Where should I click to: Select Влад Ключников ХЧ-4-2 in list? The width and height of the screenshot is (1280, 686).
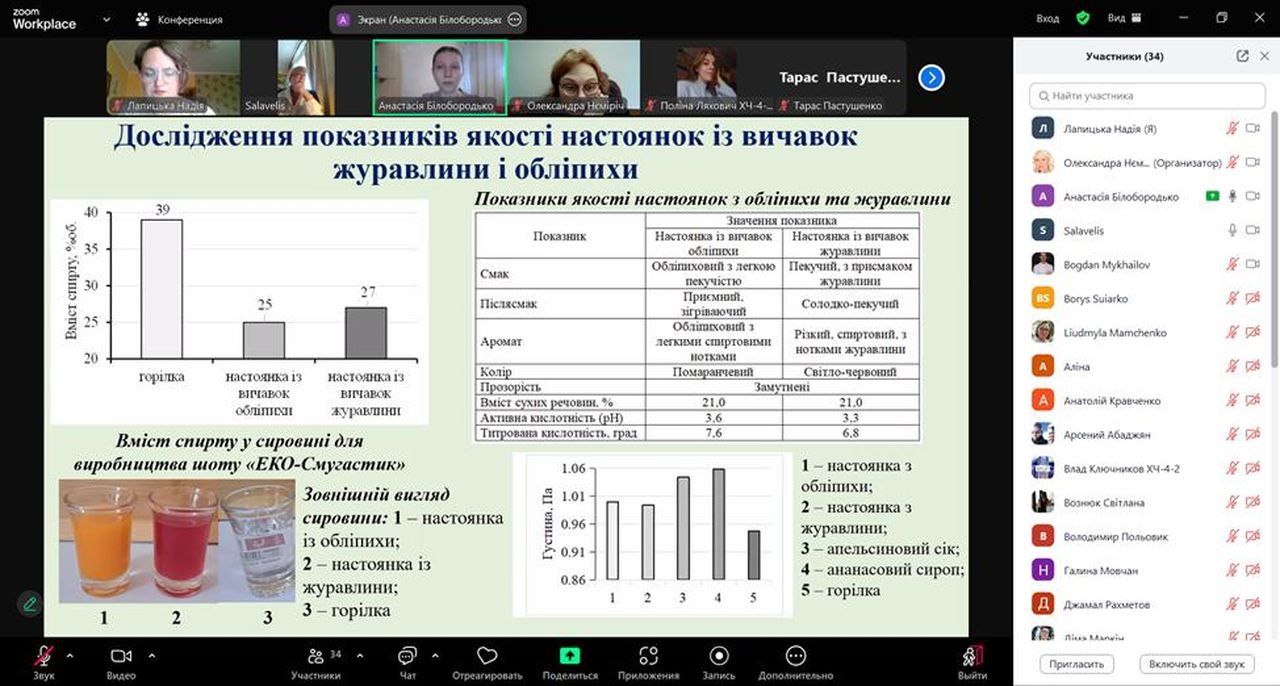[1146, 469]
